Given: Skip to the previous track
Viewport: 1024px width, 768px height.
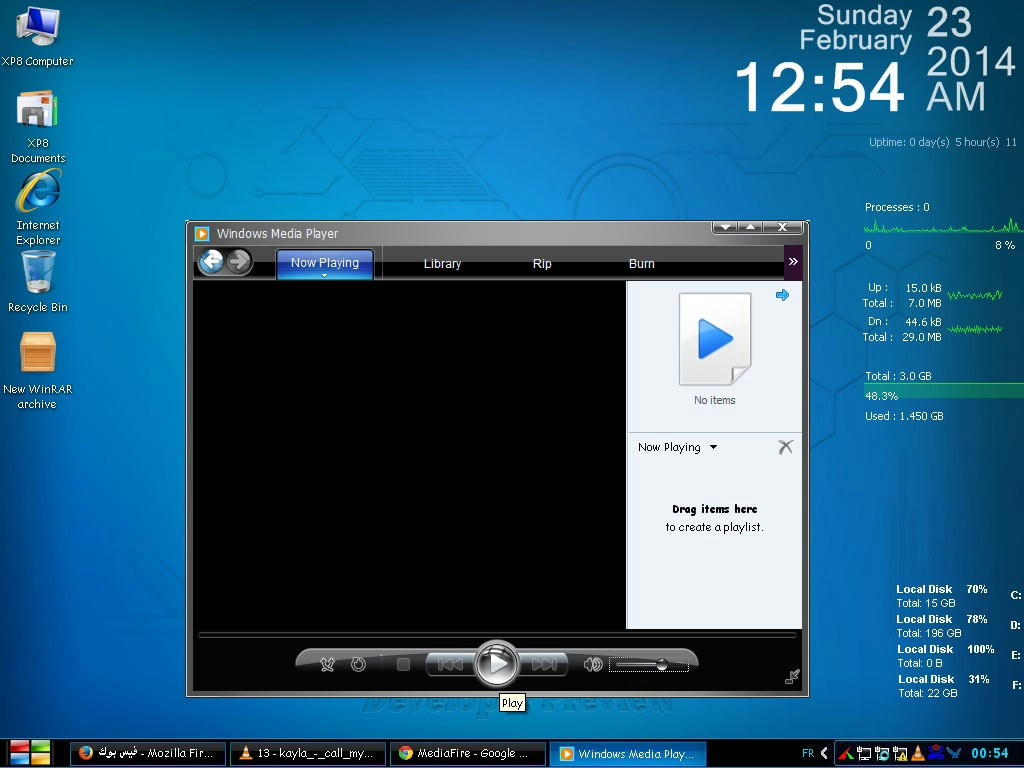Looking at the screenshot, I should [x=450, y=665].
